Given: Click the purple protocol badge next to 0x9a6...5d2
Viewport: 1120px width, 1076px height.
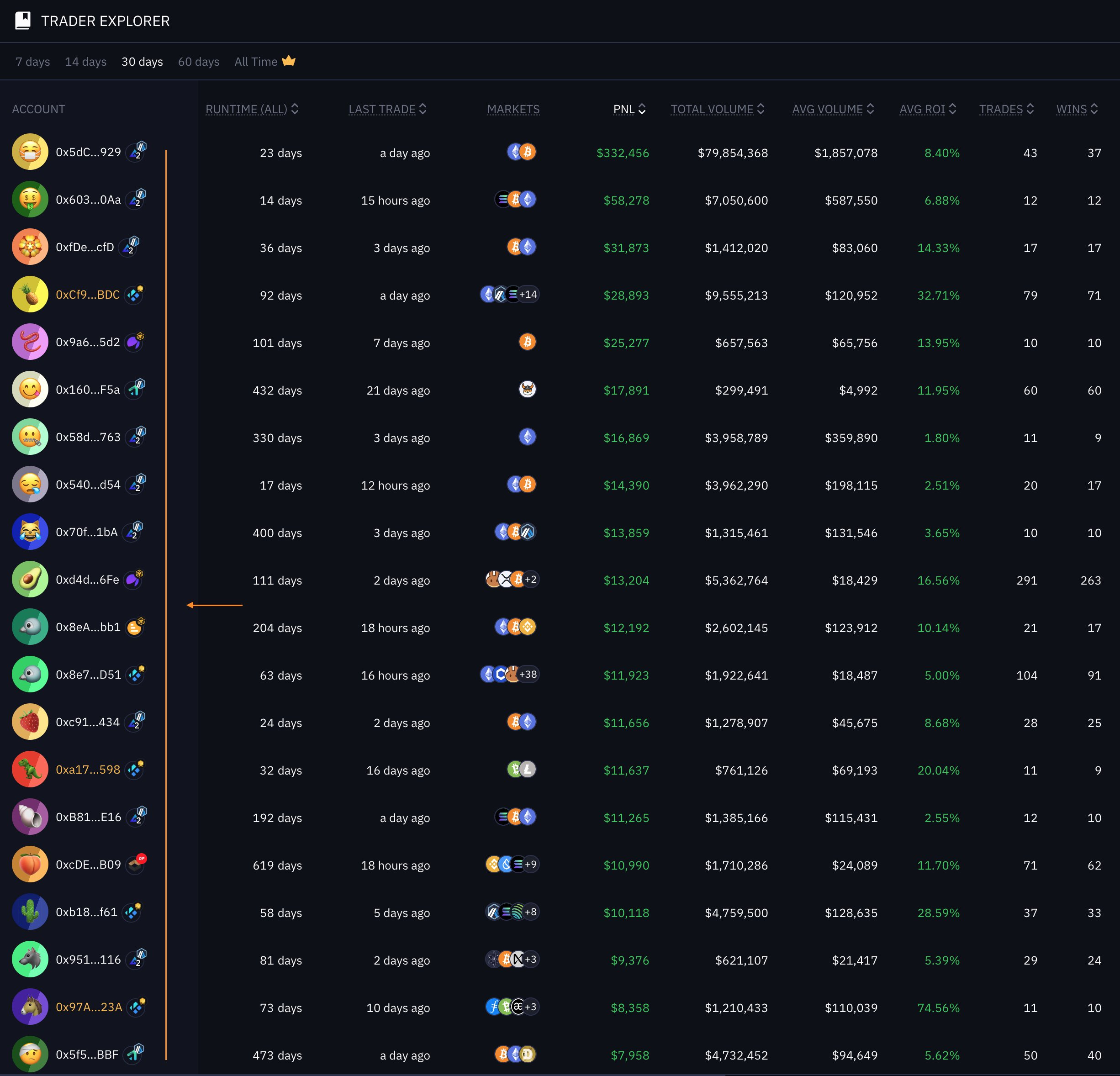Looking at the screenshot, I should tap(135, 341).
